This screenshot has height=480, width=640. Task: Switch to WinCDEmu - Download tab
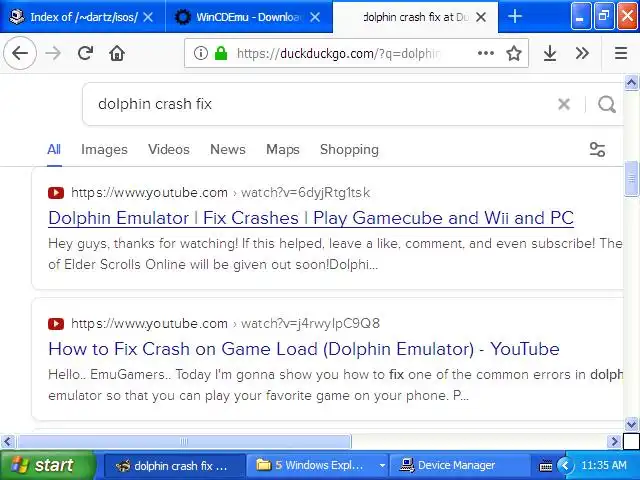[249, 17]
